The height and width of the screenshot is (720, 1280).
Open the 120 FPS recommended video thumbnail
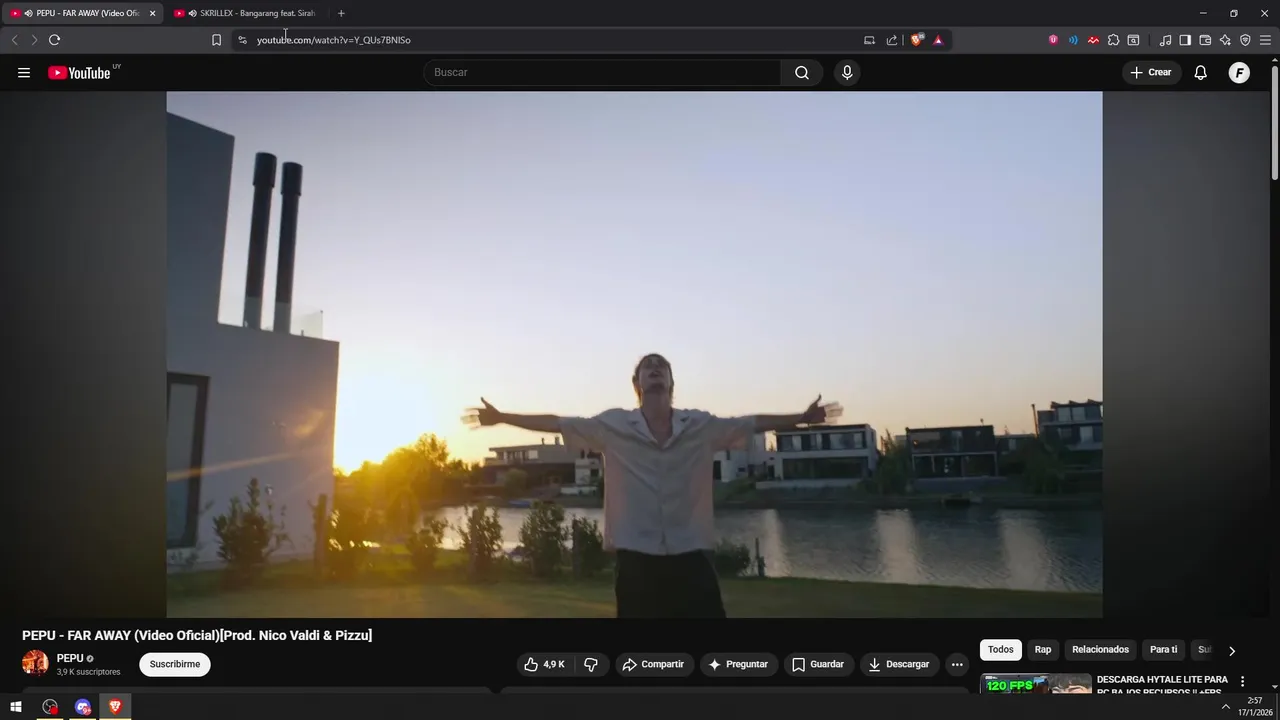point(1036,684)
